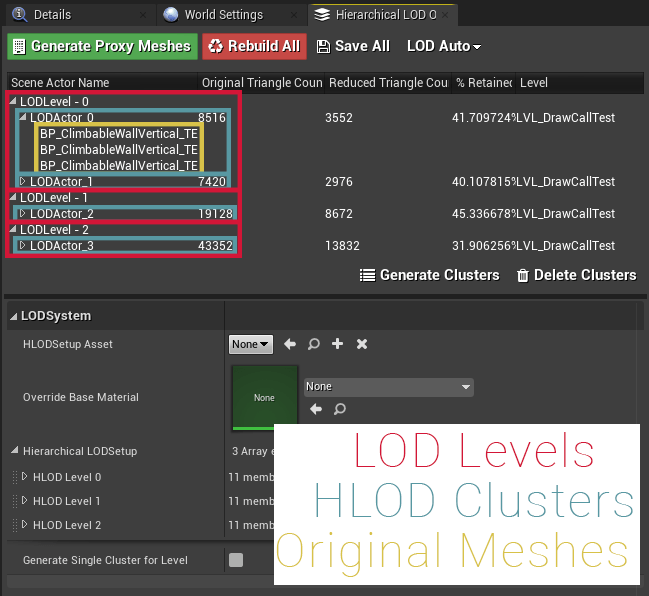Open Override Base Material None combo box

pyautogui.click(x=389, y=387)
